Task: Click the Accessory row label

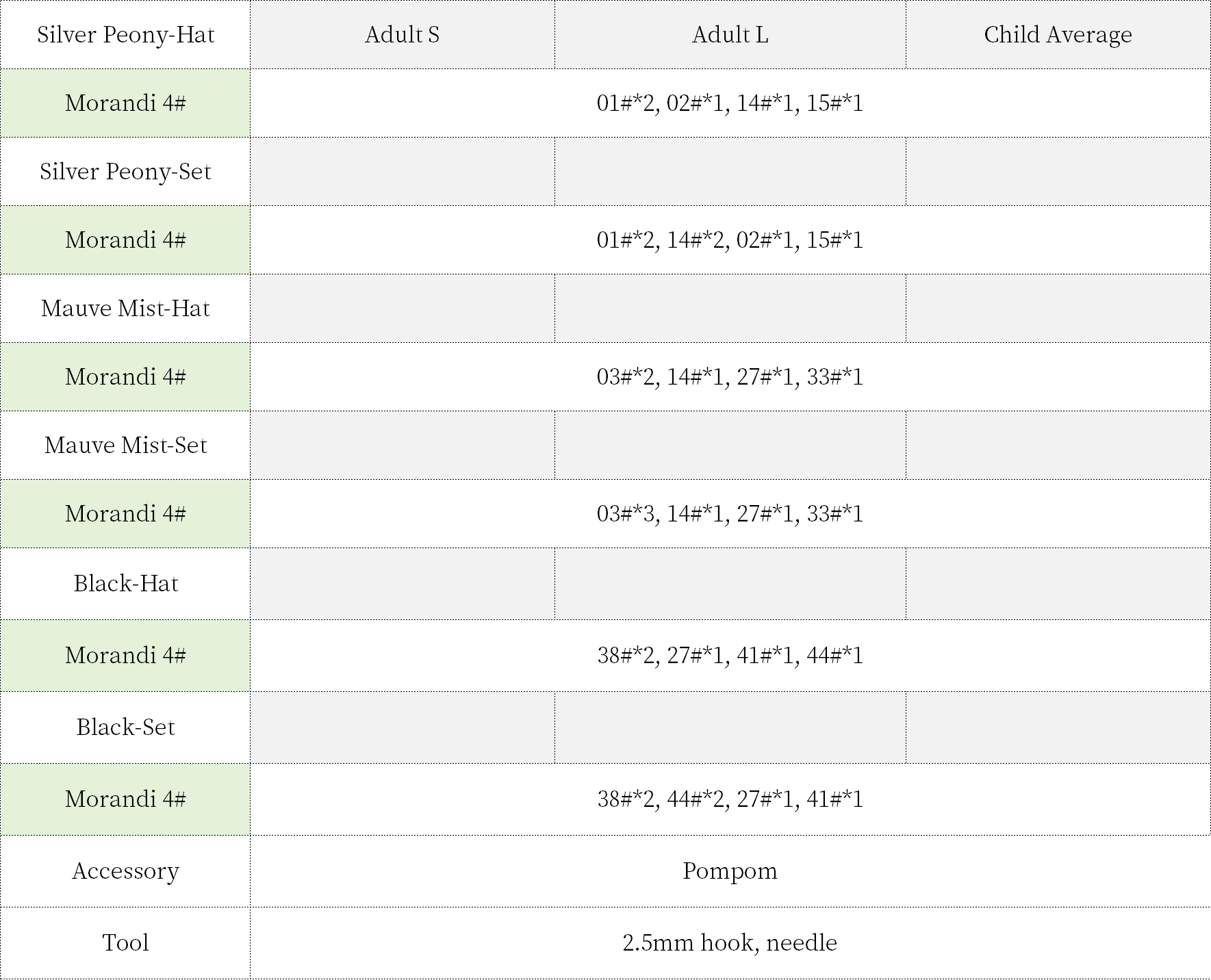Action: click(x=125, y=871)
